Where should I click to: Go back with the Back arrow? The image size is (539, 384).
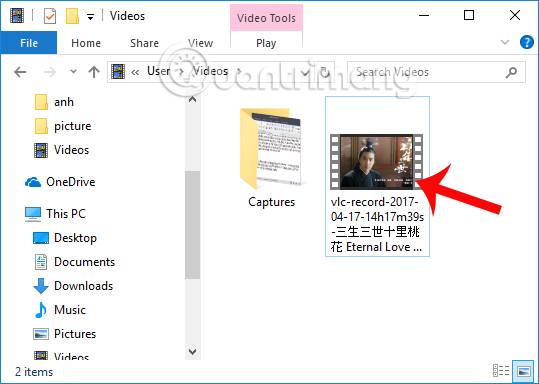tap(20, 72)
